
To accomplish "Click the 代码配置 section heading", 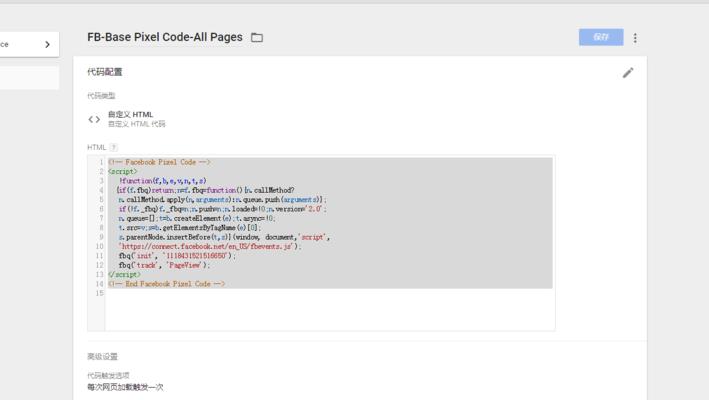I will pyautogui.click(x=104, y=72).
